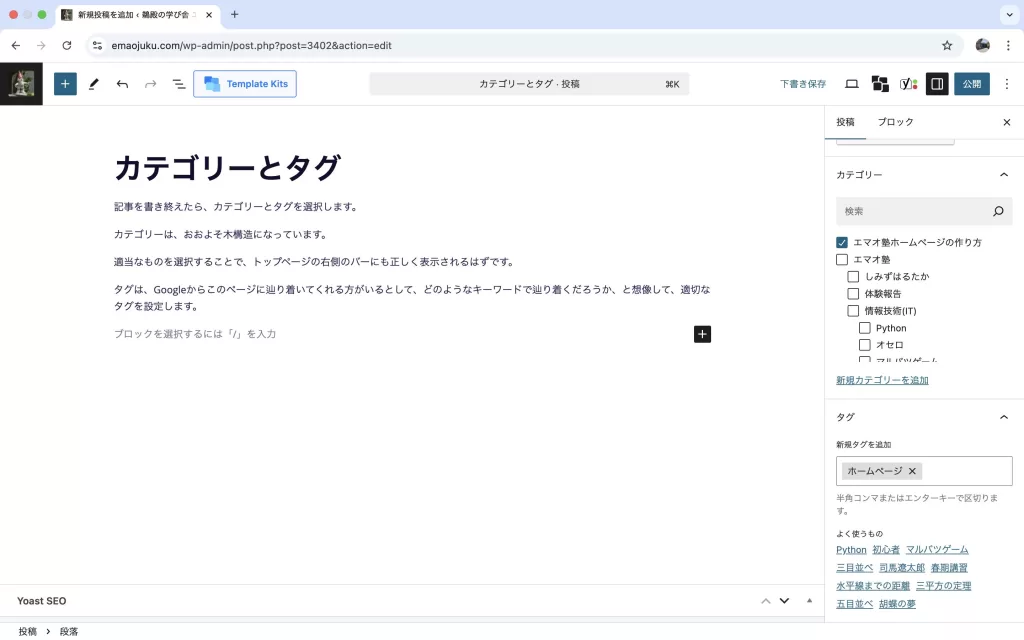This screenshot has height=640, width=1024.
Task: Add the 初心者 suggested tag
Action: pyautogui.click(x=886, y=550)
